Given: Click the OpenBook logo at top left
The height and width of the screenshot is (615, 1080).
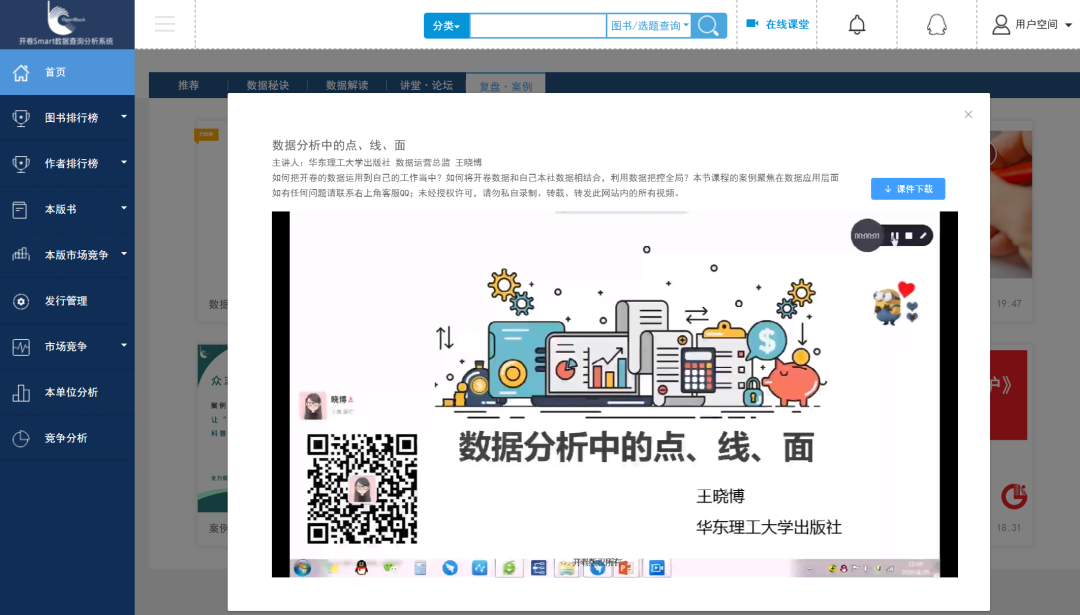Looking at the screenshot, I should (66, 17).
